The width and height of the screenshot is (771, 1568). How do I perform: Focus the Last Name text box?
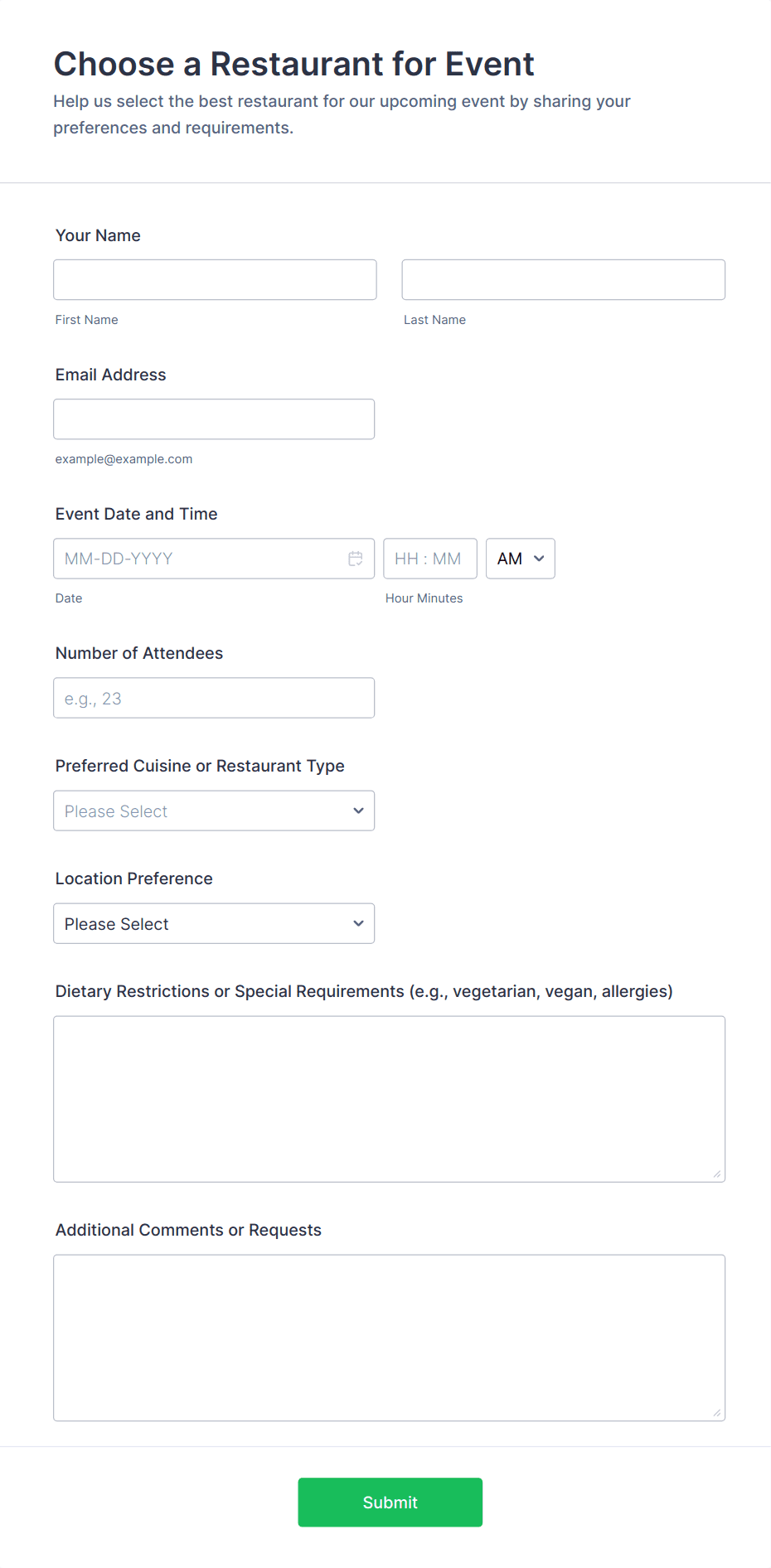[x=563, y=280]
